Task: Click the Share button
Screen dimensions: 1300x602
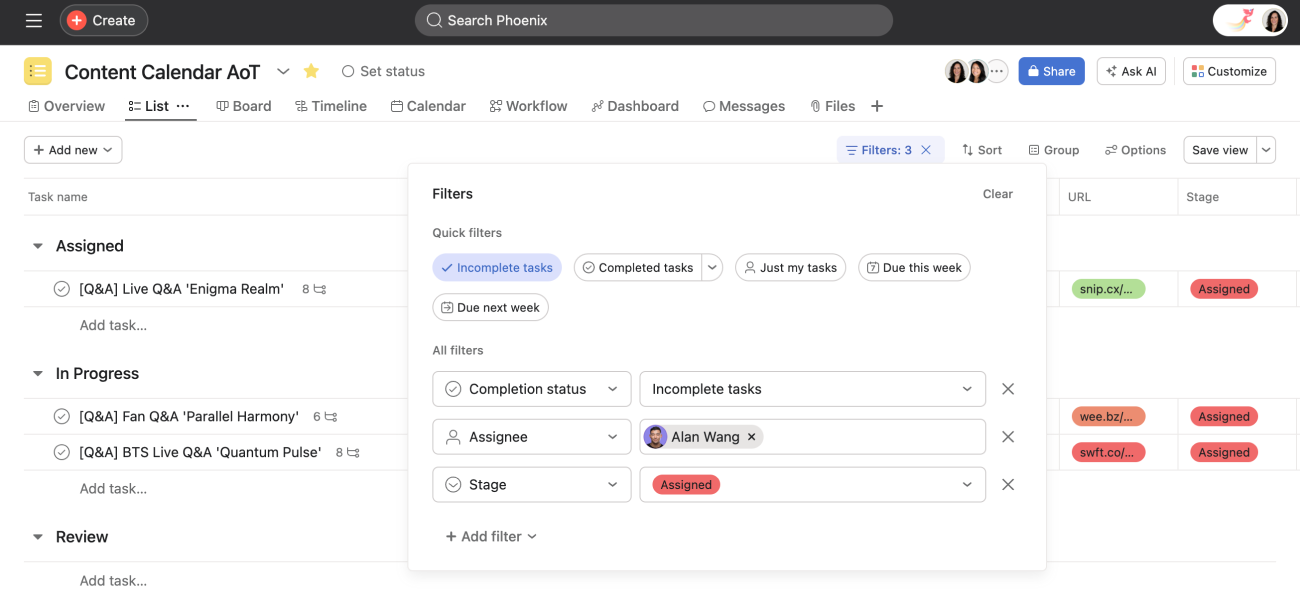Action: [x=1051, y=71]
